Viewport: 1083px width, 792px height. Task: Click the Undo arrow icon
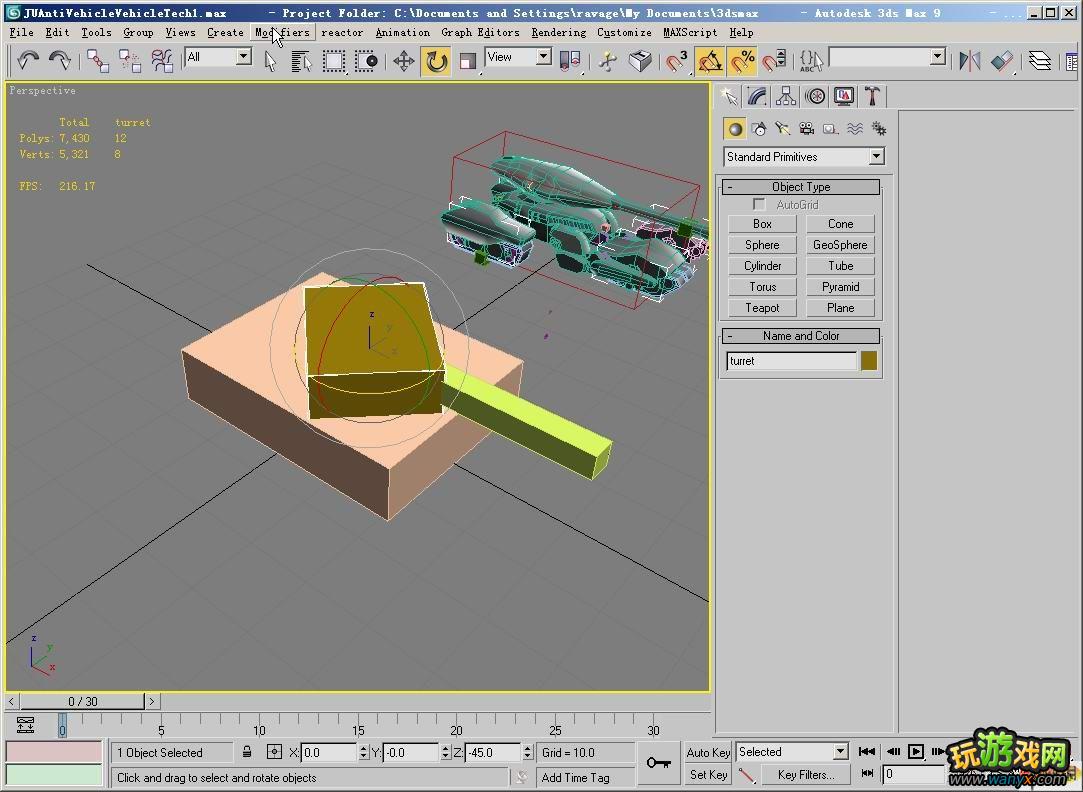(28, 62)
